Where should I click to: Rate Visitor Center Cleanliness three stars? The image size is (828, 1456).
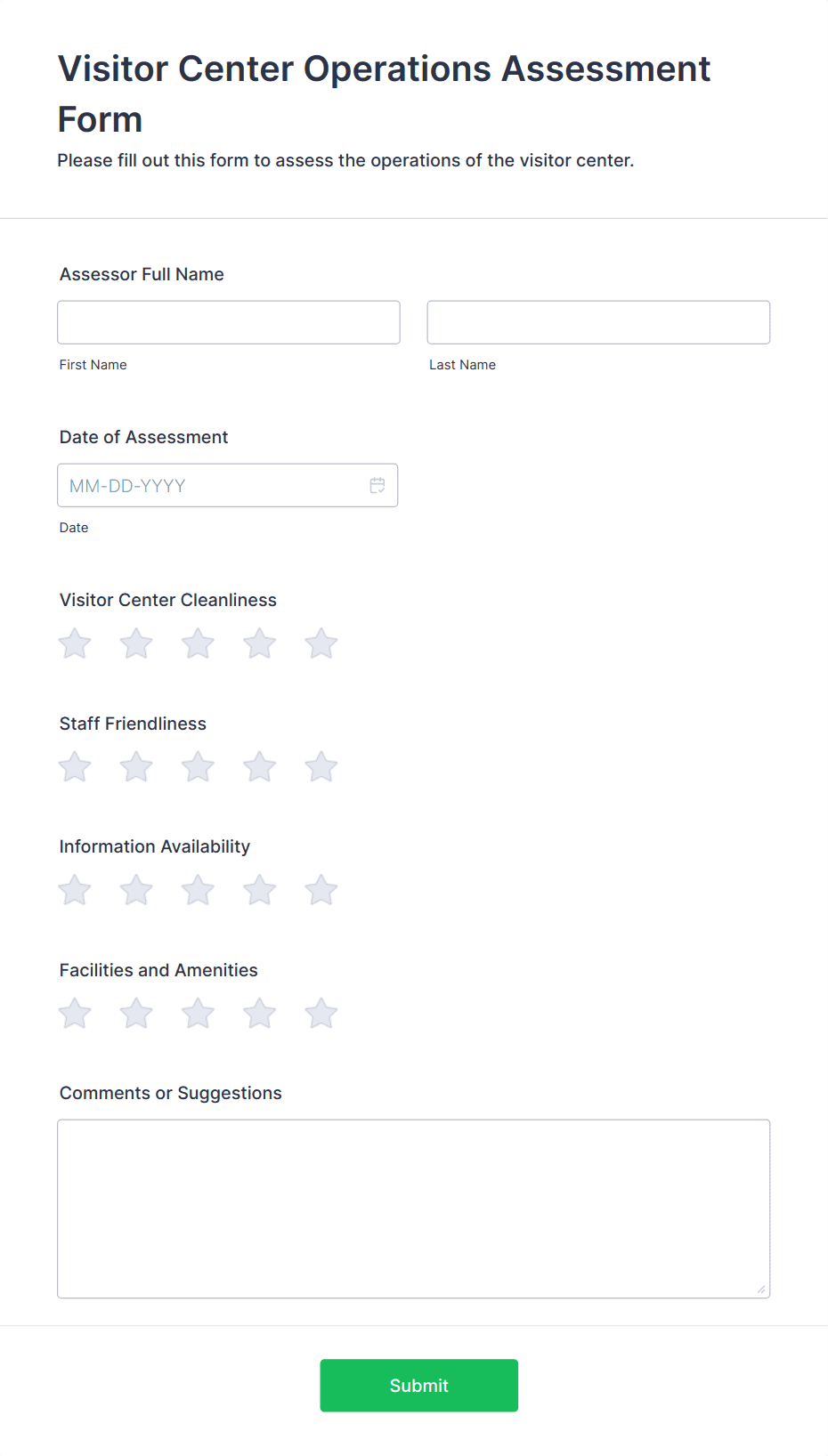198,643
